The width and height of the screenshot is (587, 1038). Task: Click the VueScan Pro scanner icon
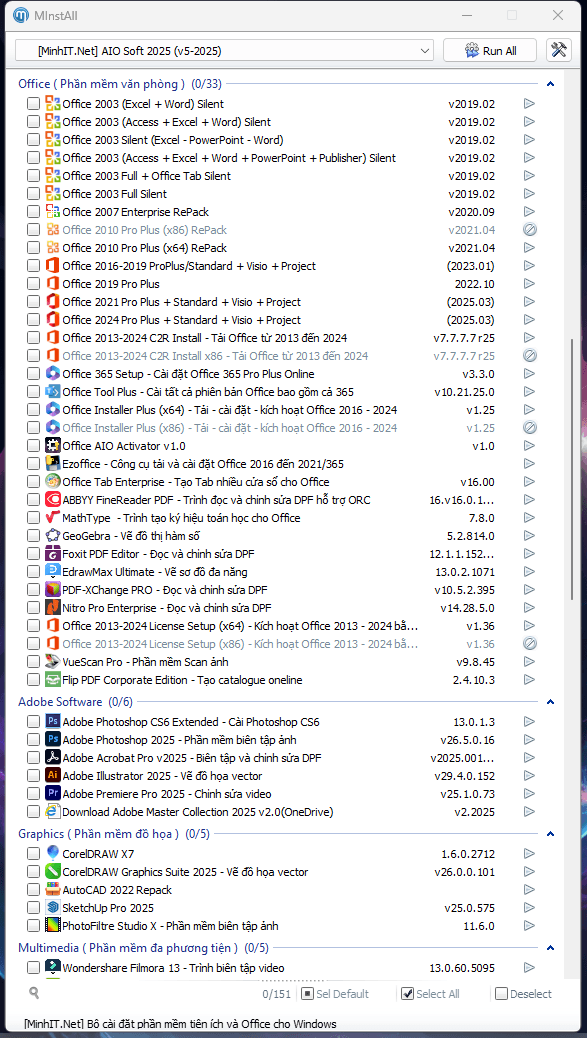pyautogui.click(x=52, y=661)
